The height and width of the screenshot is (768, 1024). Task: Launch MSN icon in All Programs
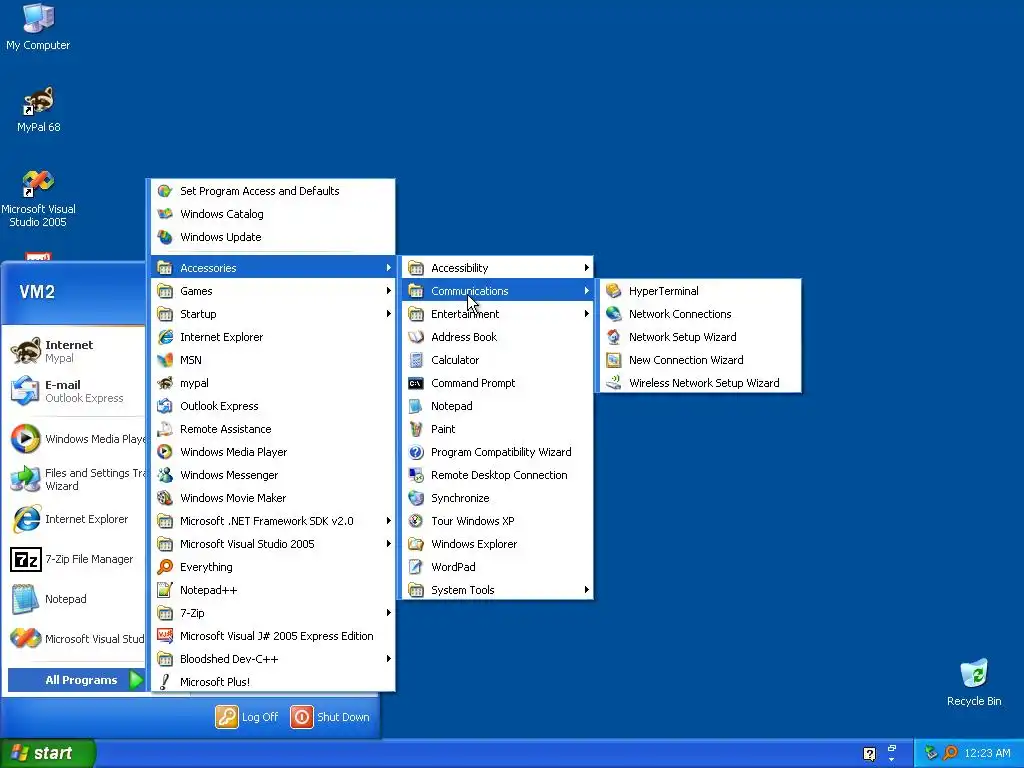pos(165,360)
